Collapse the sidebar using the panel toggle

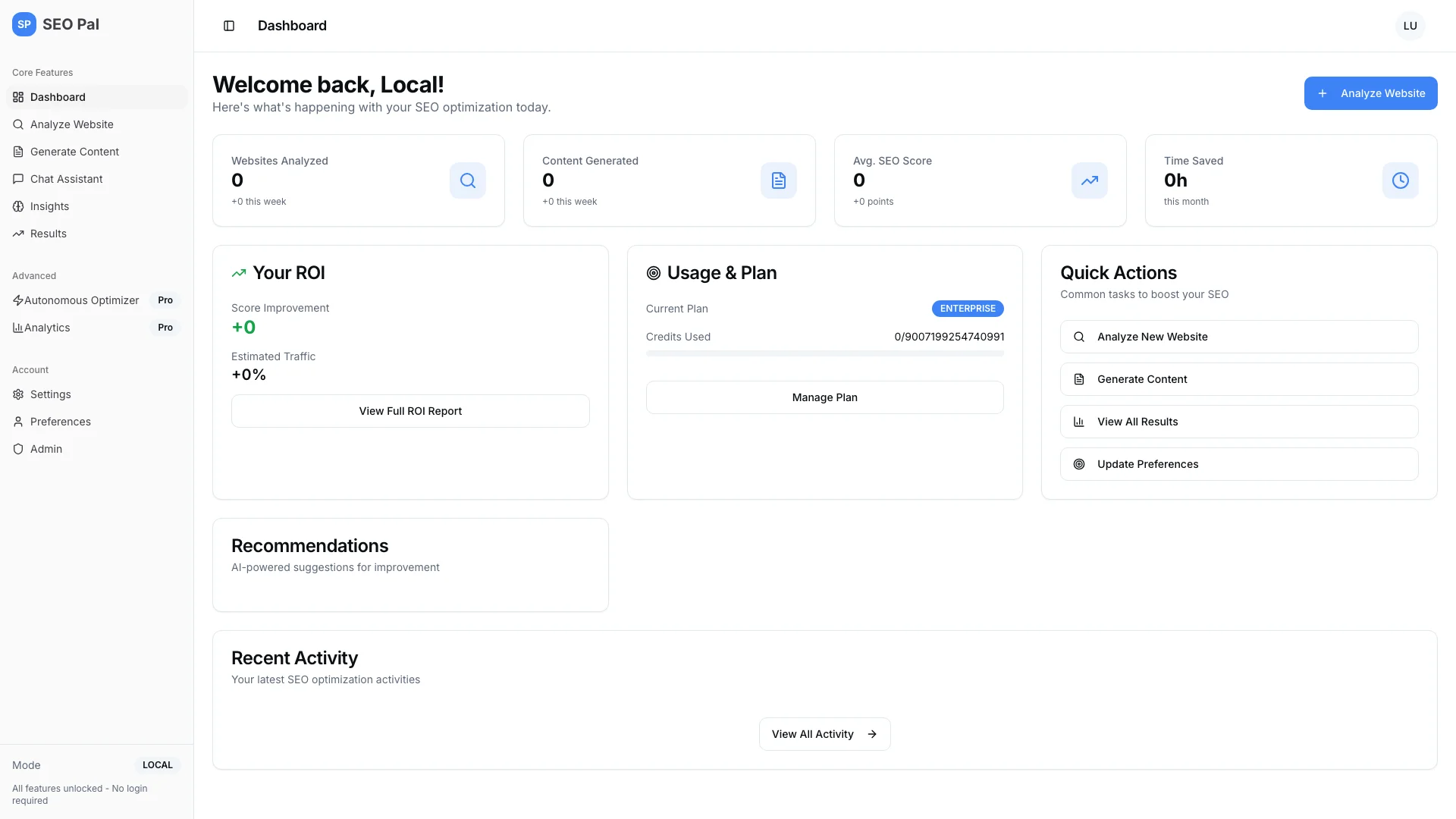[229, 26]
